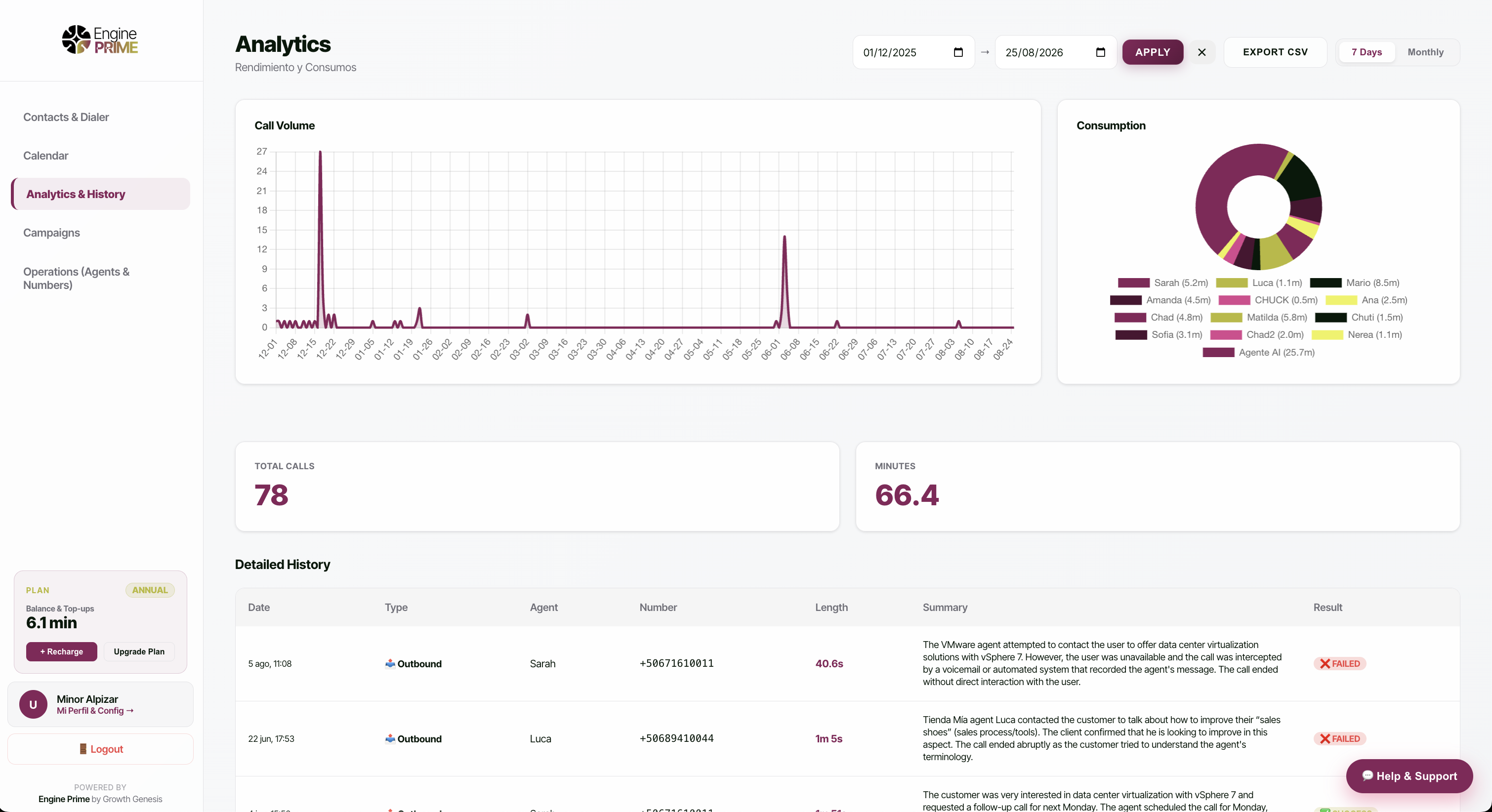1492x812 pixels.
Task: Click the Agent column header
Action: click(x=544, y=608)
